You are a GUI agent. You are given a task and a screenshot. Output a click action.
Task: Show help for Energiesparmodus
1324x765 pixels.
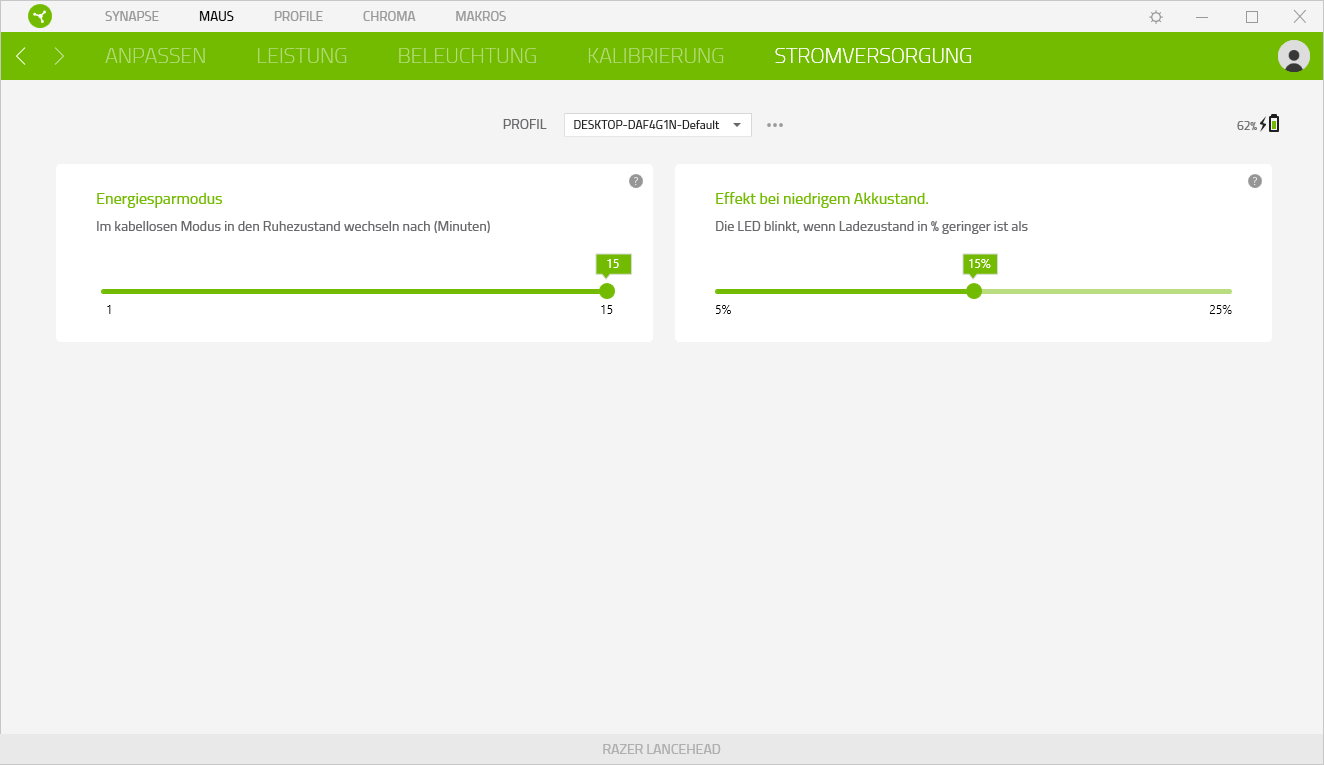pos(635,181)
